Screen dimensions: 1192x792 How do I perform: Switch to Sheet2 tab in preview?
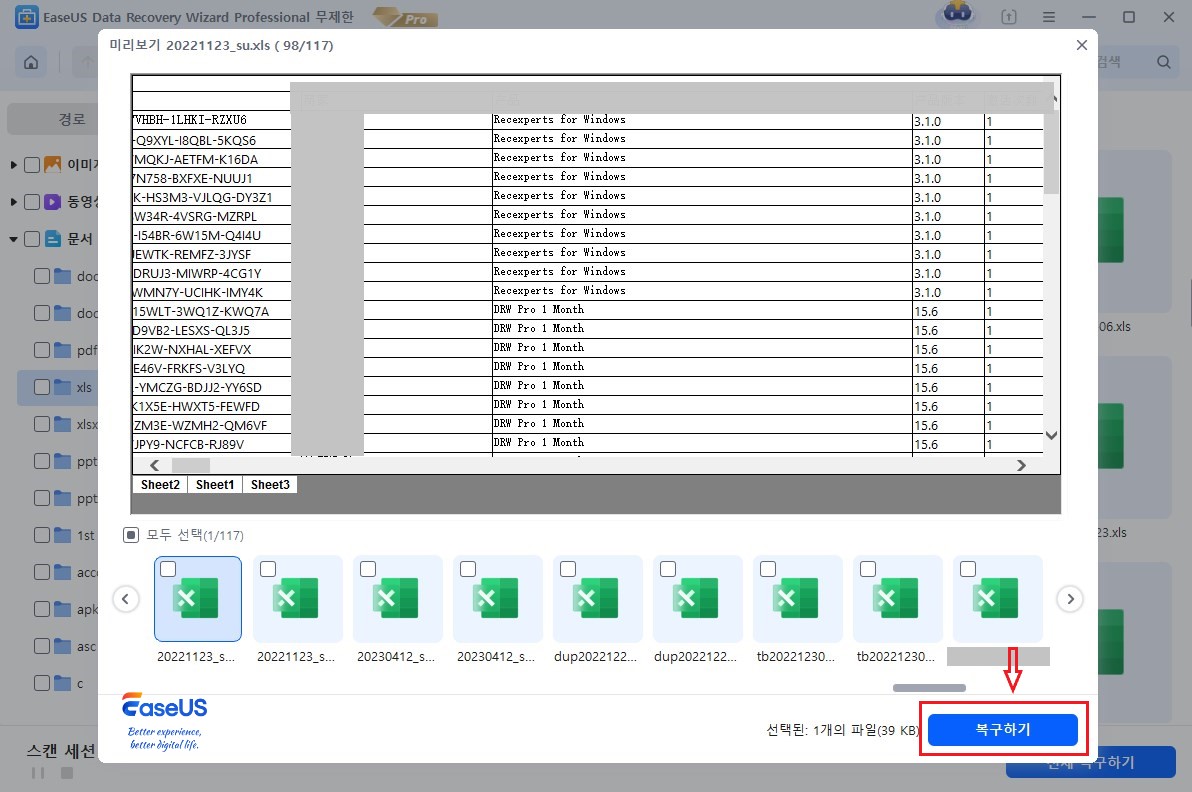pos(160,484)
